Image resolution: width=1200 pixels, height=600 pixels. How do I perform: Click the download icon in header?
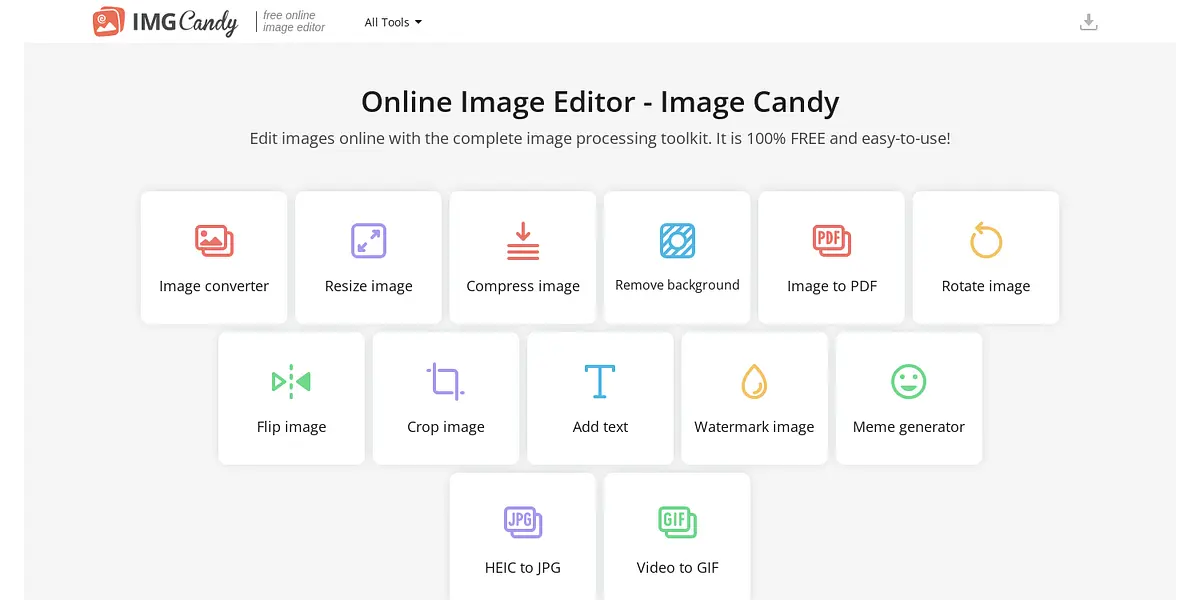(1089, 22)
